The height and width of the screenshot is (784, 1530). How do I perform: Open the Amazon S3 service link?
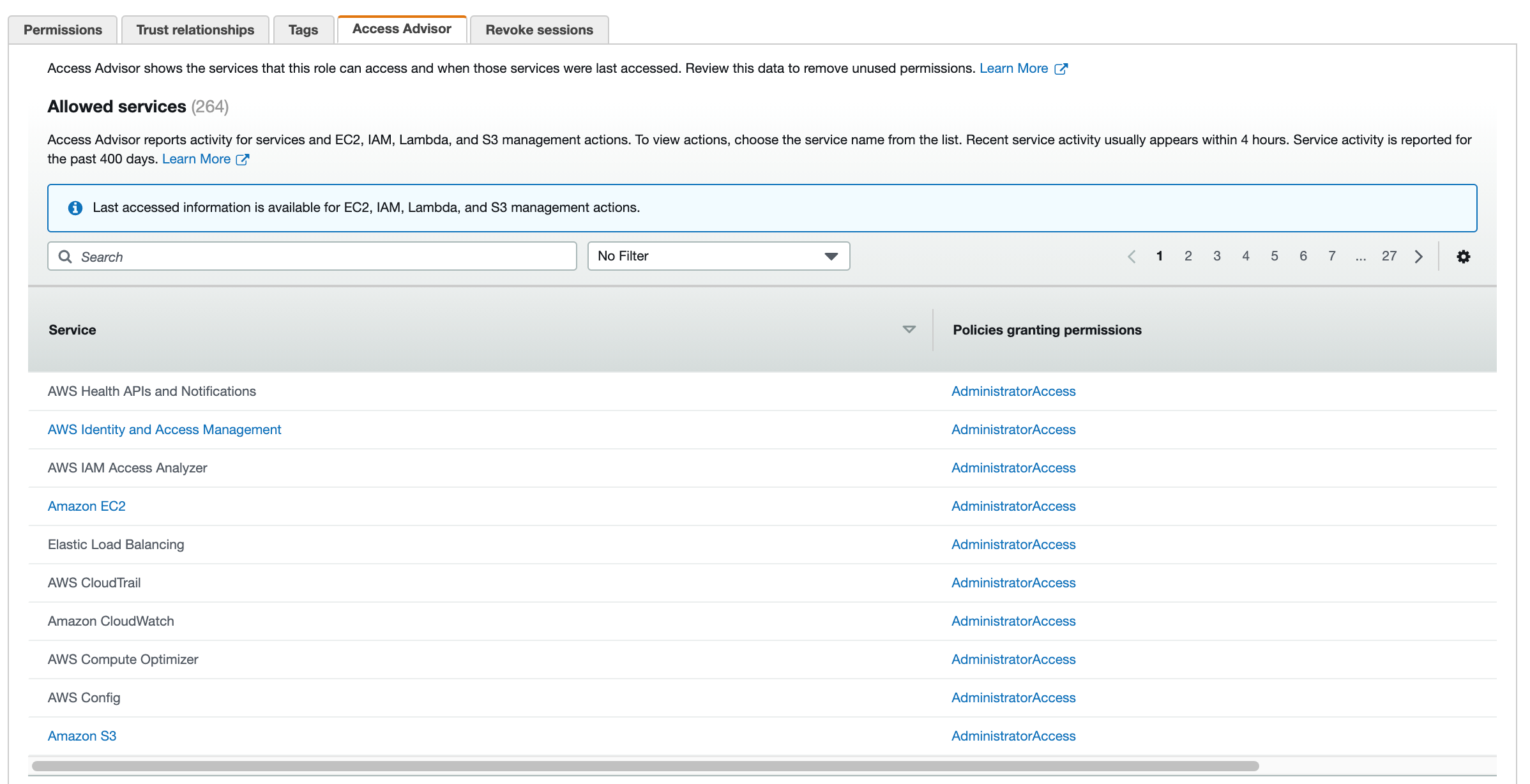(82, 735)
